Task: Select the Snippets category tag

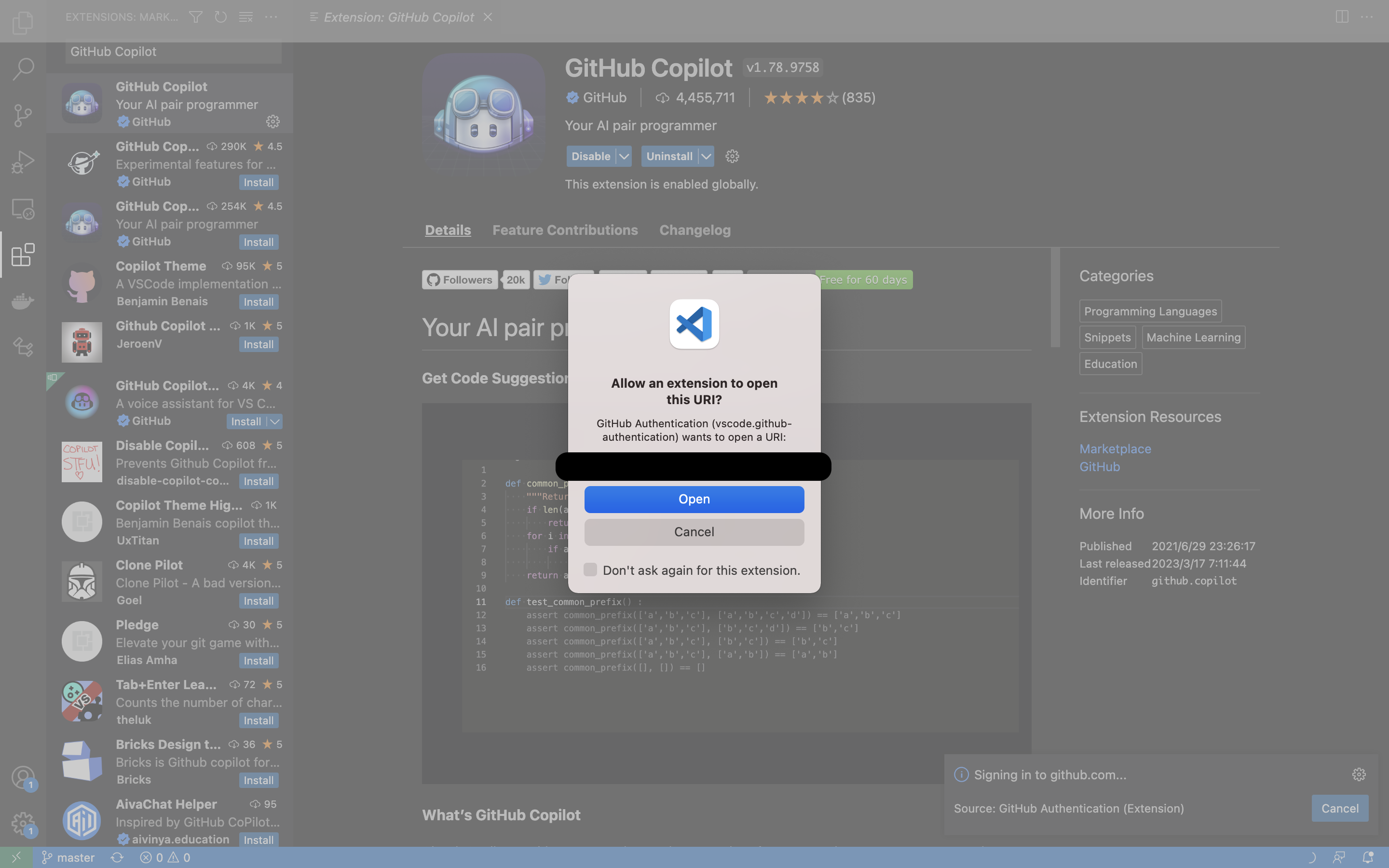Action: click(1107, 338)
